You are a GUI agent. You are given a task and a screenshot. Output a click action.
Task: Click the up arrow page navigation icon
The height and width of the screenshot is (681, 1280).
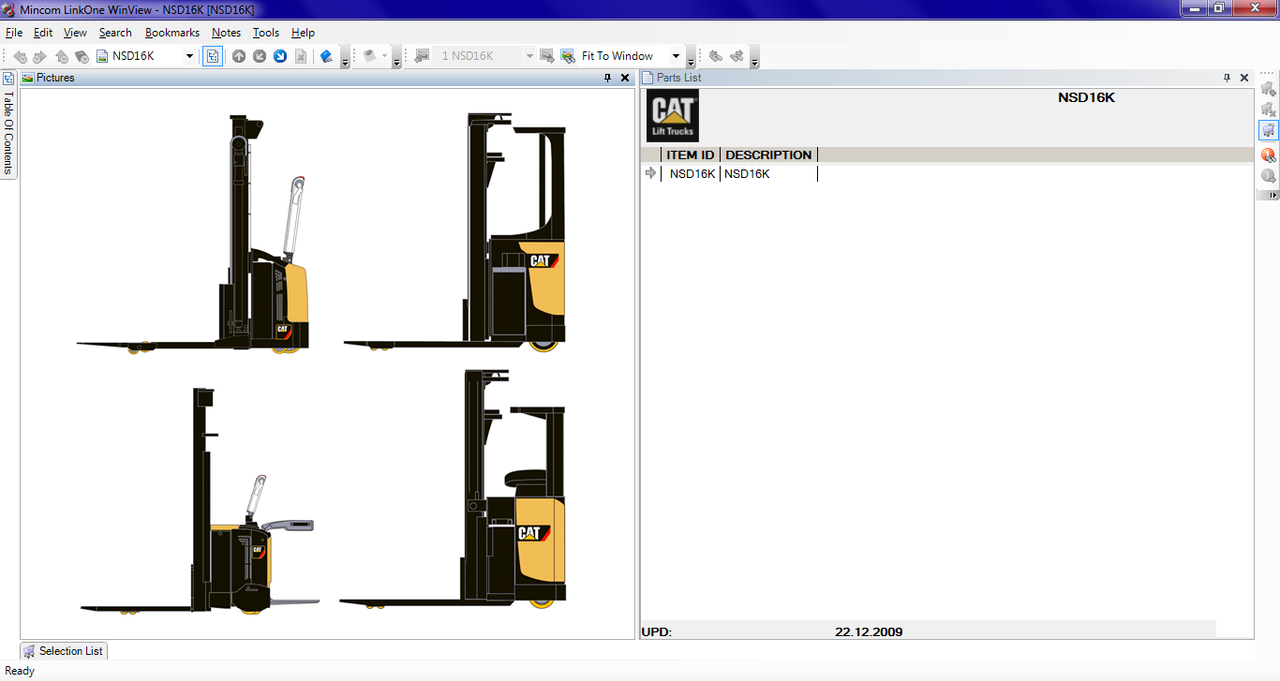pos(239,56)
